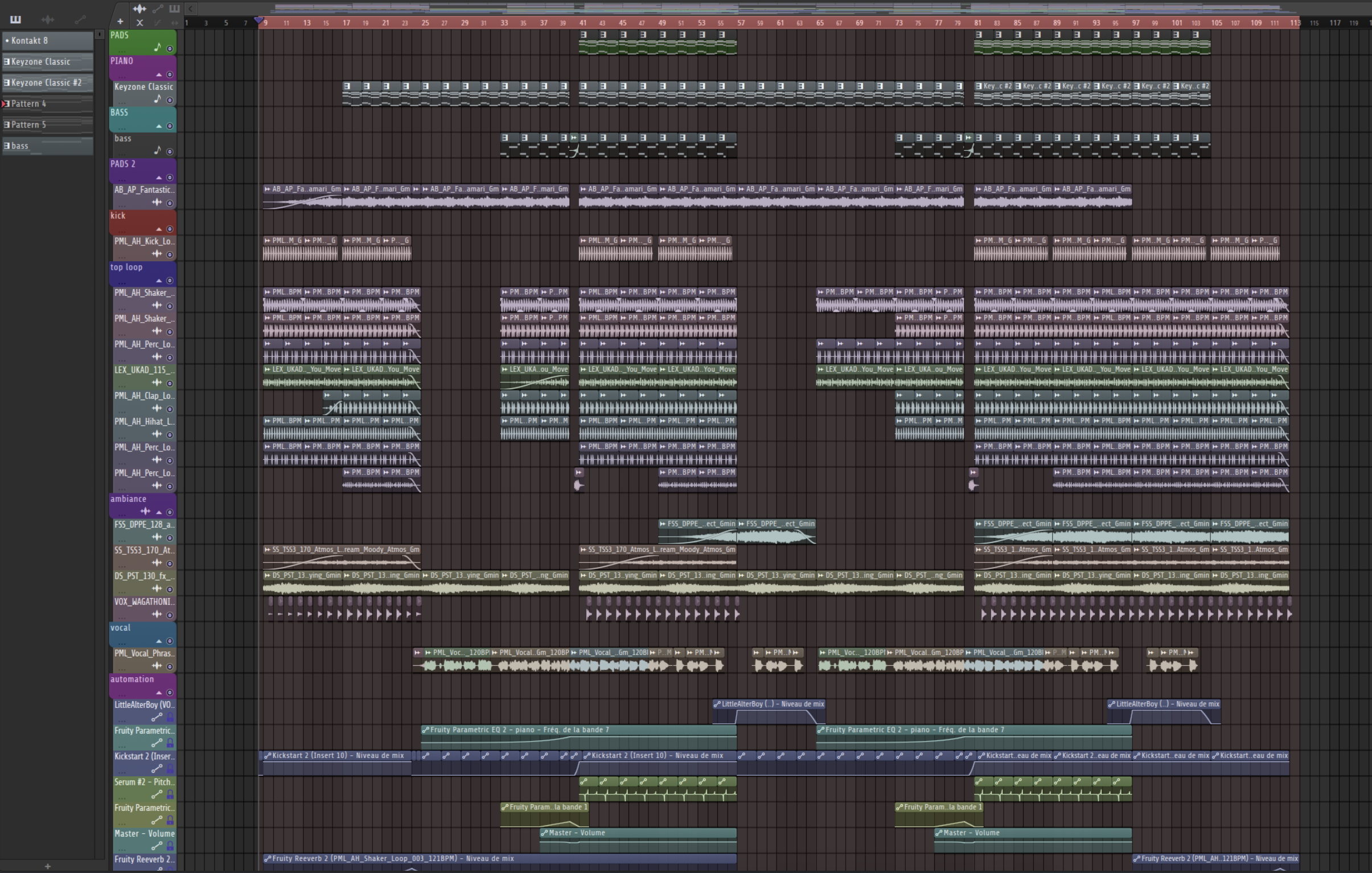Mute the PIANO group
The height and width of the screenshot is (873, 1372).
point(170,75)
